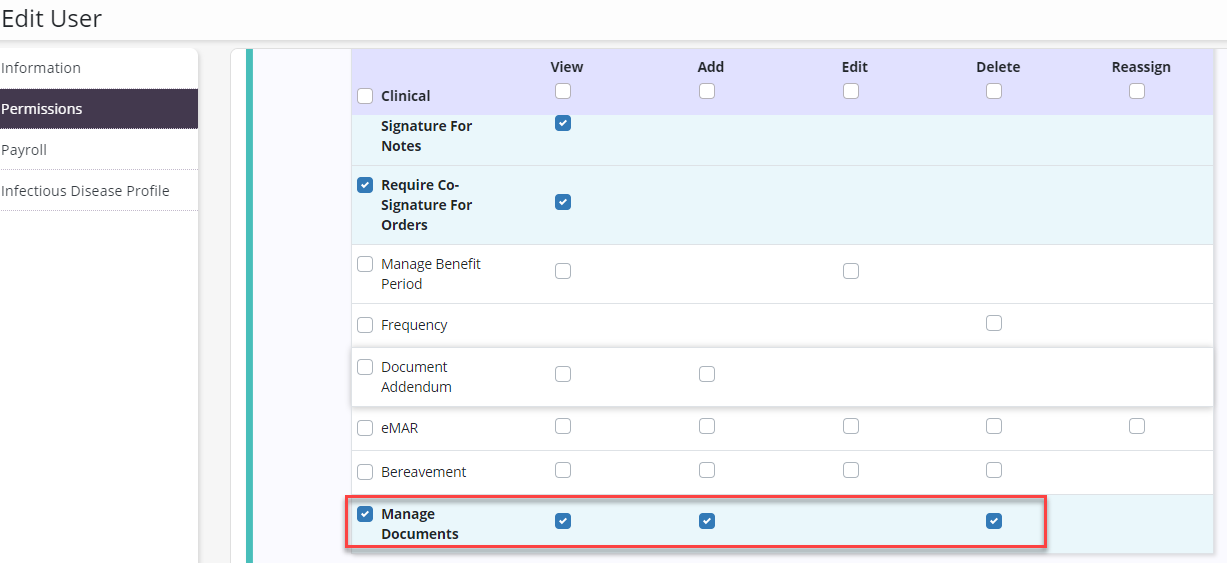This screenshot has width=1227, height=563.
Task: Uncheck Delete for Manage Documents
Action: point(994,521)
